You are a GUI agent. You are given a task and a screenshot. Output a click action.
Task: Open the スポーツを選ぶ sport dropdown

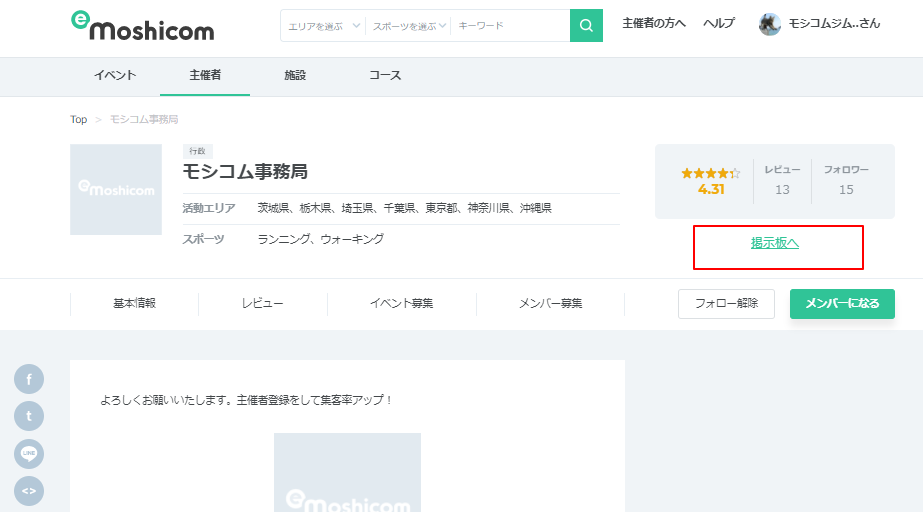(x=409, y=26)
